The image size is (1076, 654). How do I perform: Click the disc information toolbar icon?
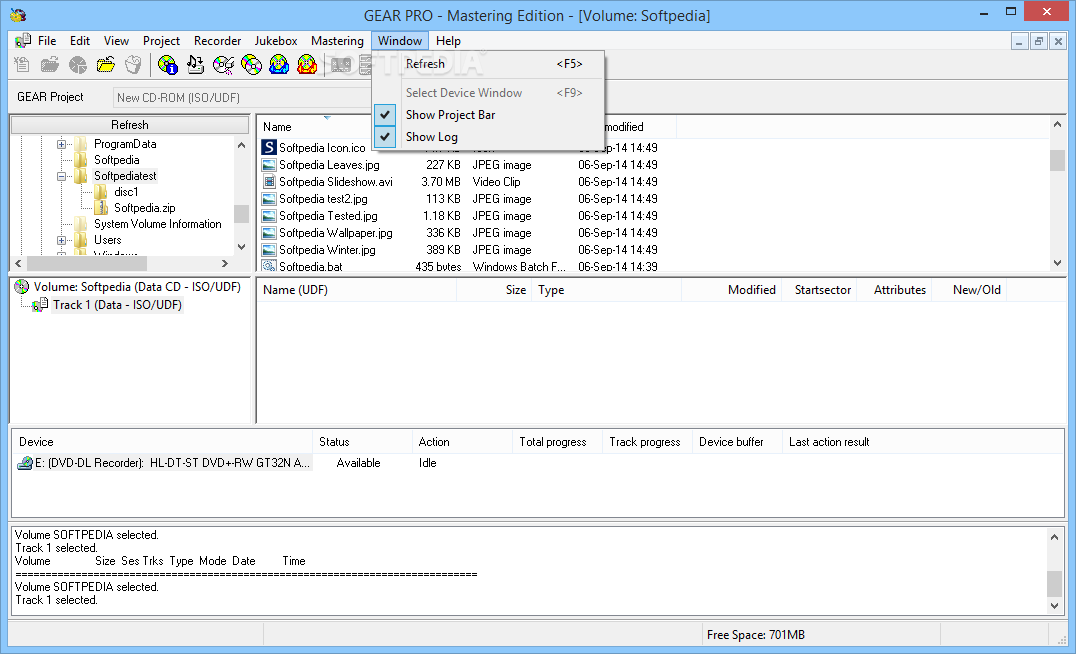pyautogui.click(x=167, y=65)
